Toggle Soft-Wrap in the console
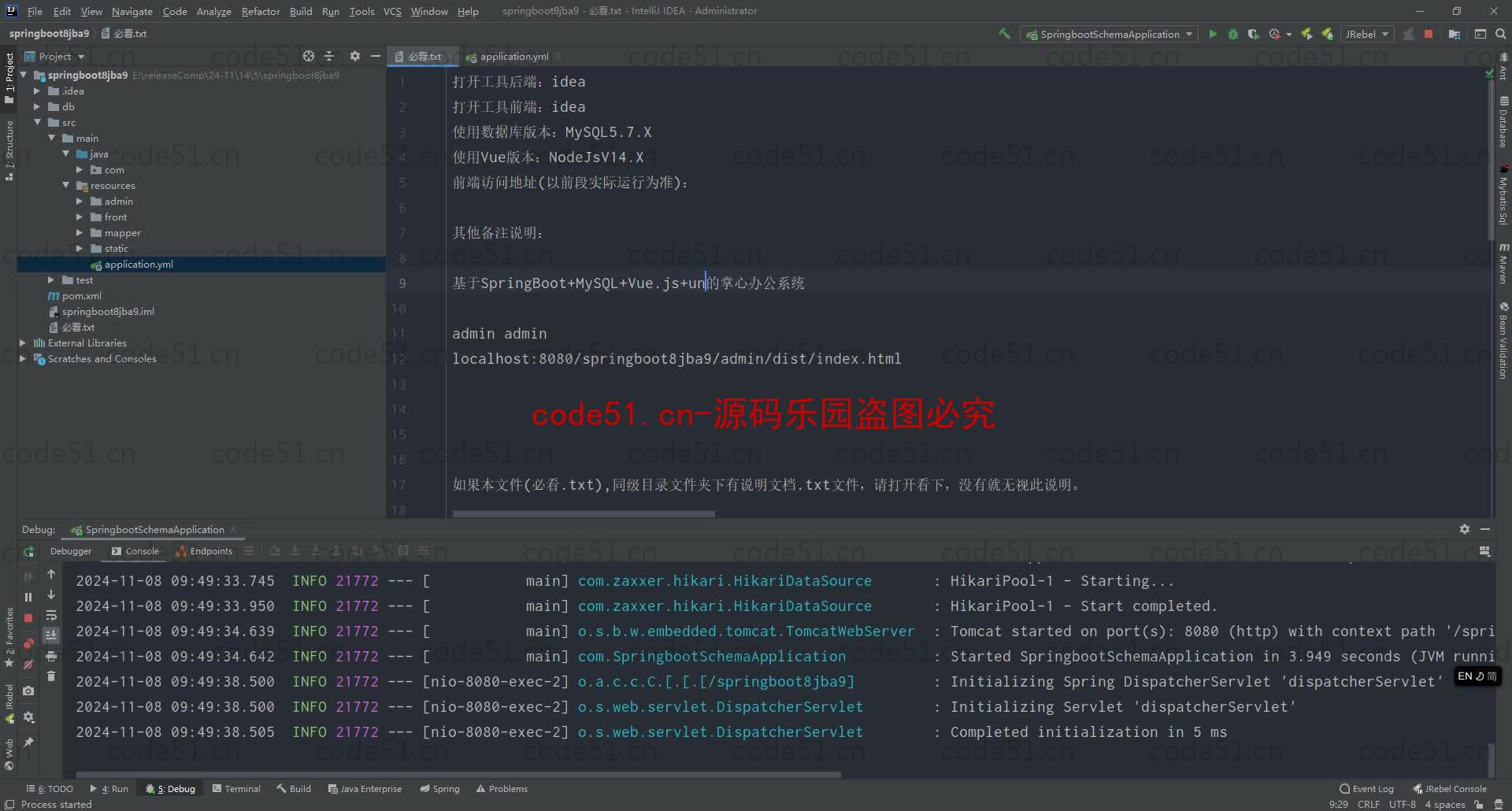This screenshot has height=811, width=1512. pos(51,615)
